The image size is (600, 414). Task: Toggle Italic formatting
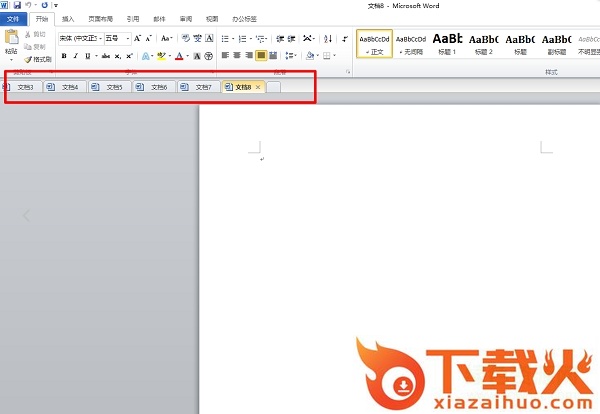(x=75, y=56)
